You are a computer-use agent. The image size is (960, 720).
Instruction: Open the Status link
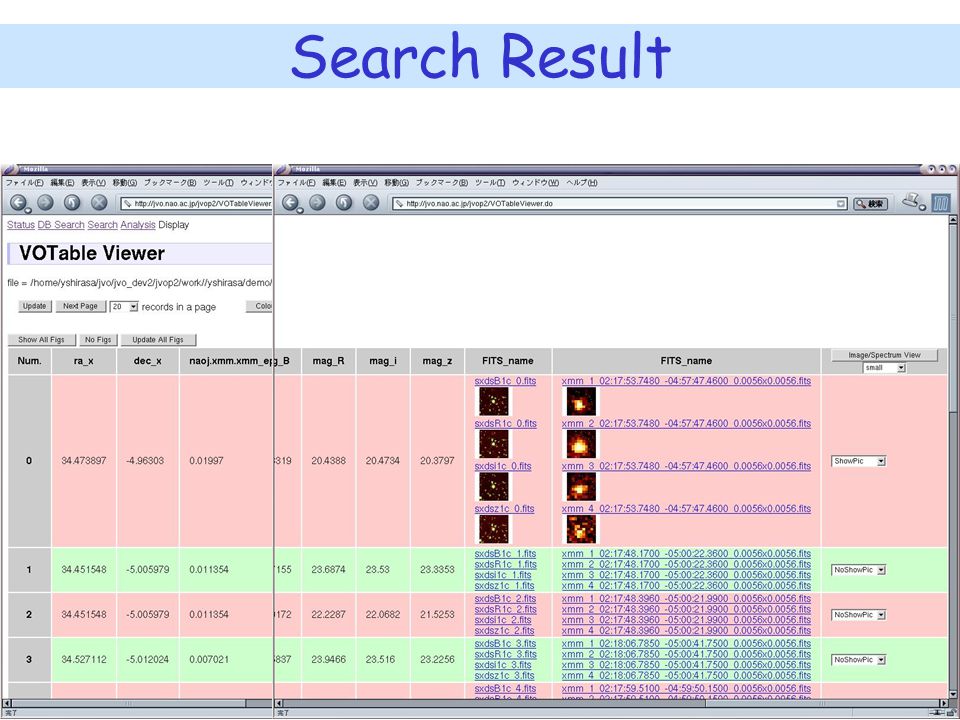pos(21,225)
